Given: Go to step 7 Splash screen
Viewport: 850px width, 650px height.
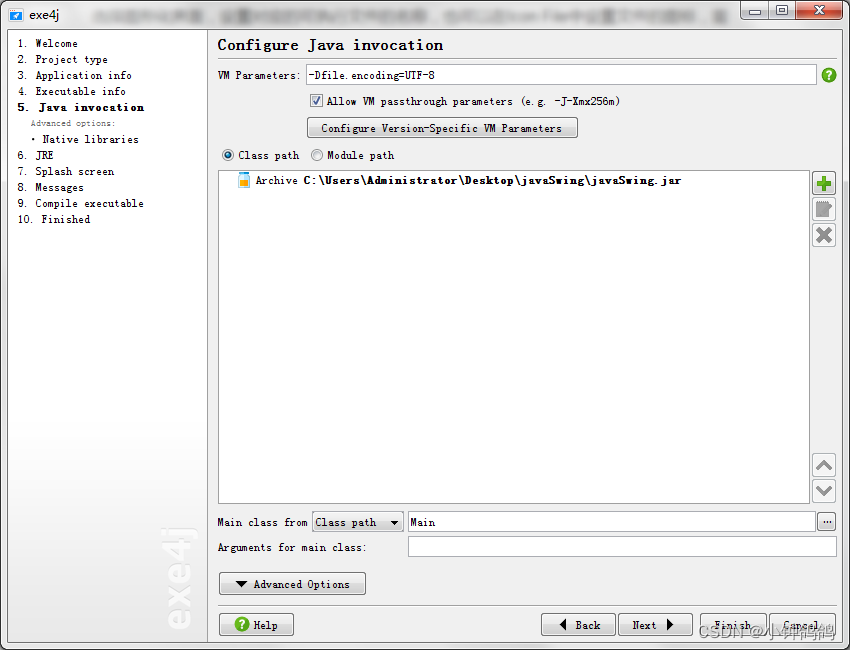Looking at the screenshot, I should [x=66, y=171].
